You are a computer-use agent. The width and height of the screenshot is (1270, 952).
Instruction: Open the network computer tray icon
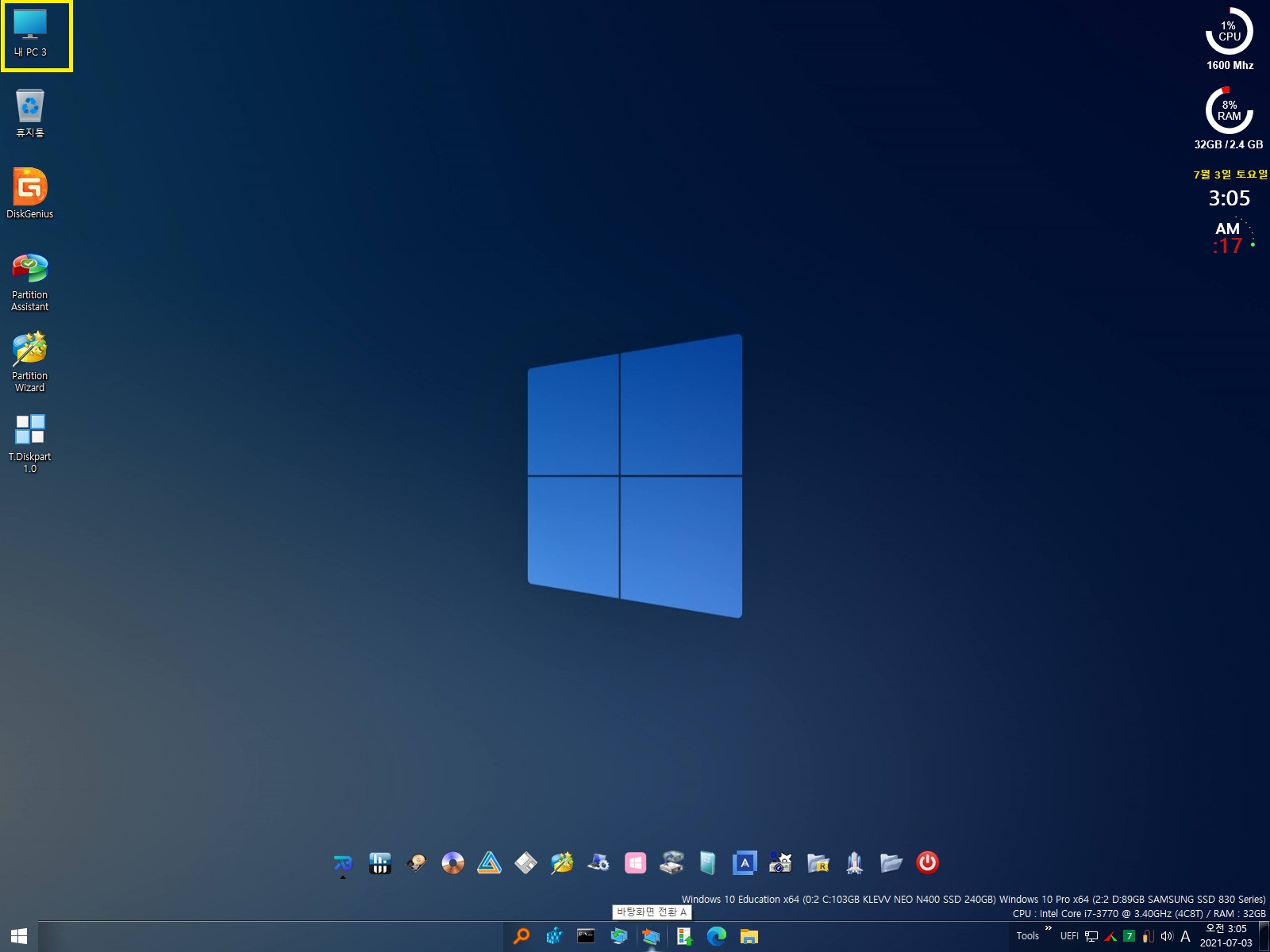click(x=1091, y=936)
